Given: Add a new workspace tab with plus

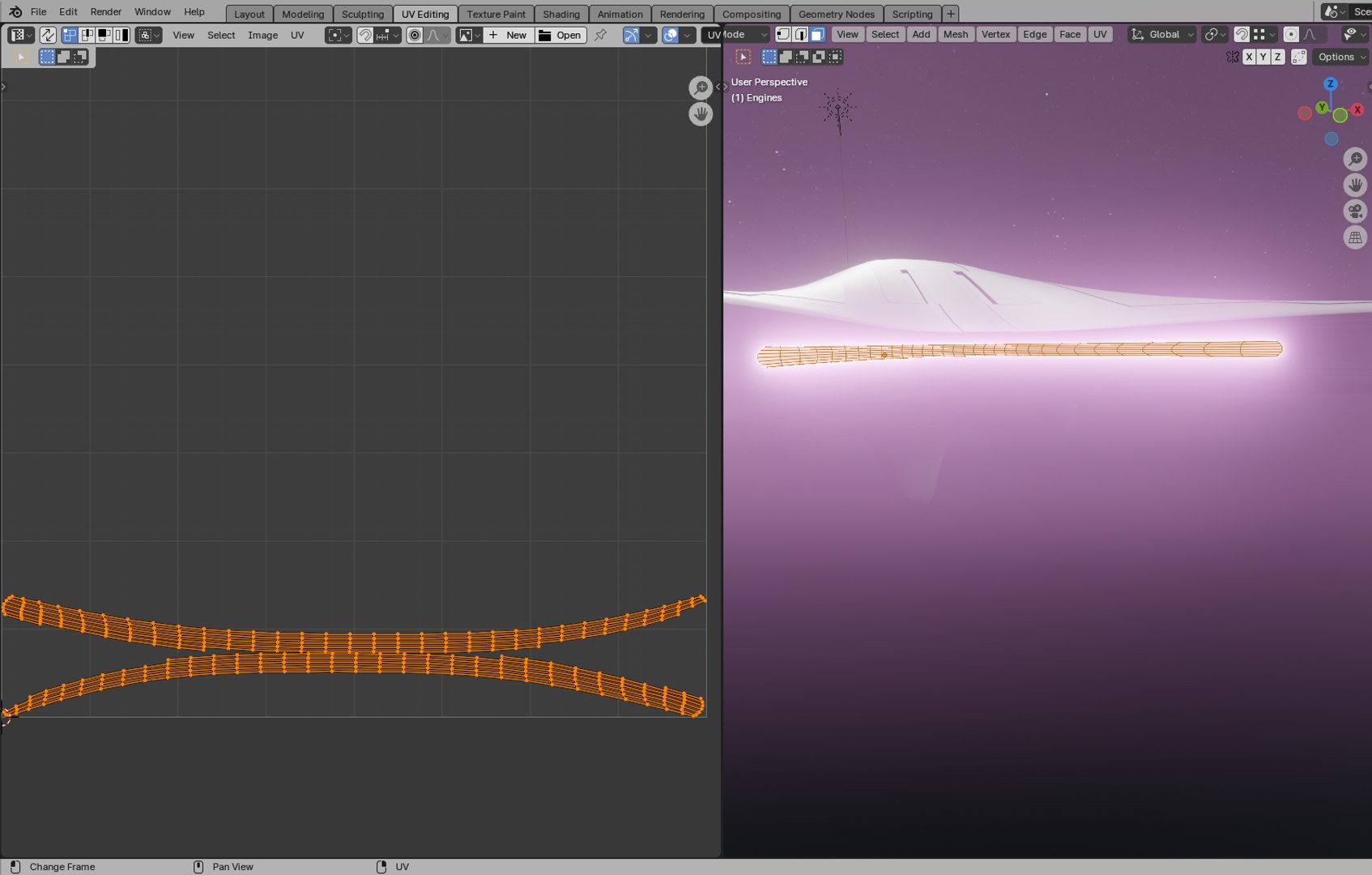Looking at the screenshot, I should pyautogui.click(x=951, y=14).
